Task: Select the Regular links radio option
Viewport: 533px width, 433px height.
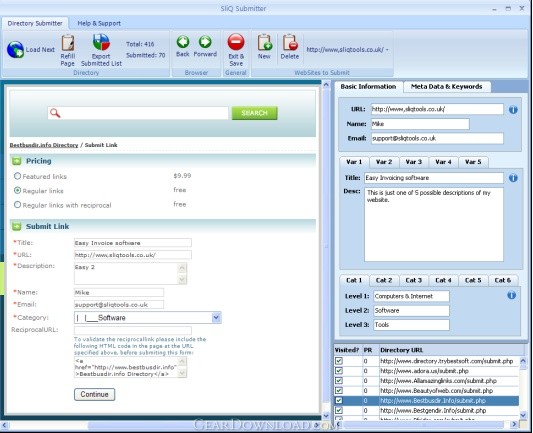Action: 17,190
